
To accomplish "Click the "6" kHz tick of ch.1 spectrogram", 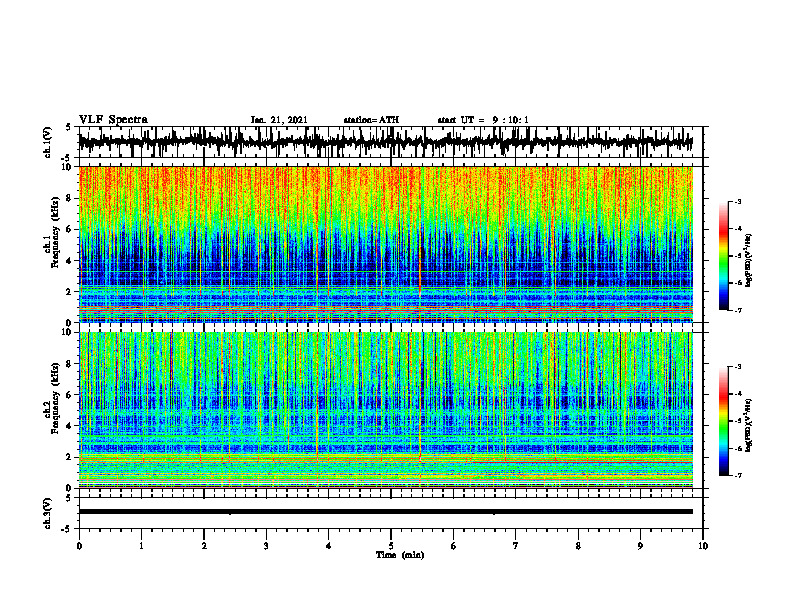I will [69, 229].
